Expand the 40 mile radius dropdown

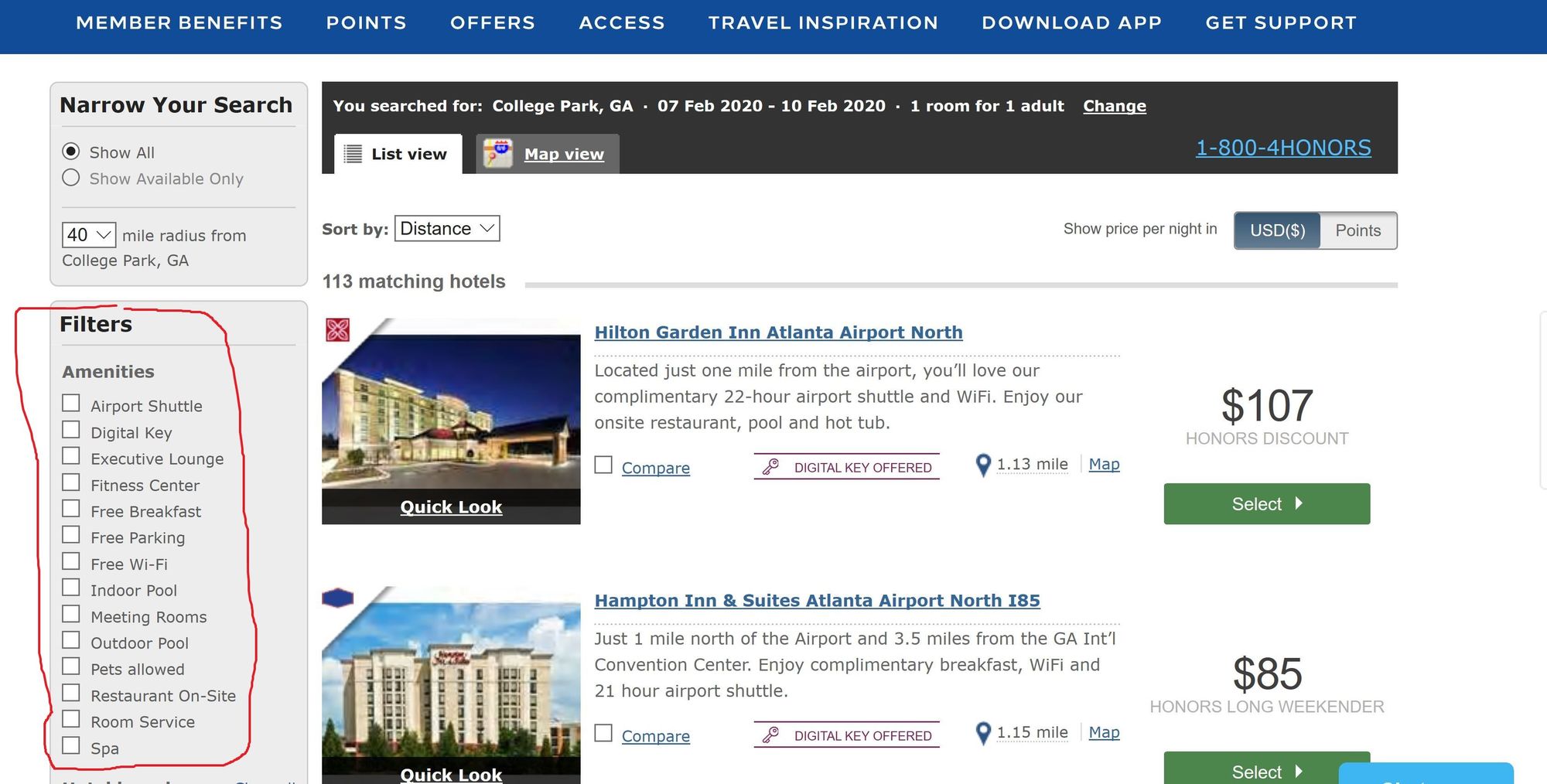[x=89, y=235]
